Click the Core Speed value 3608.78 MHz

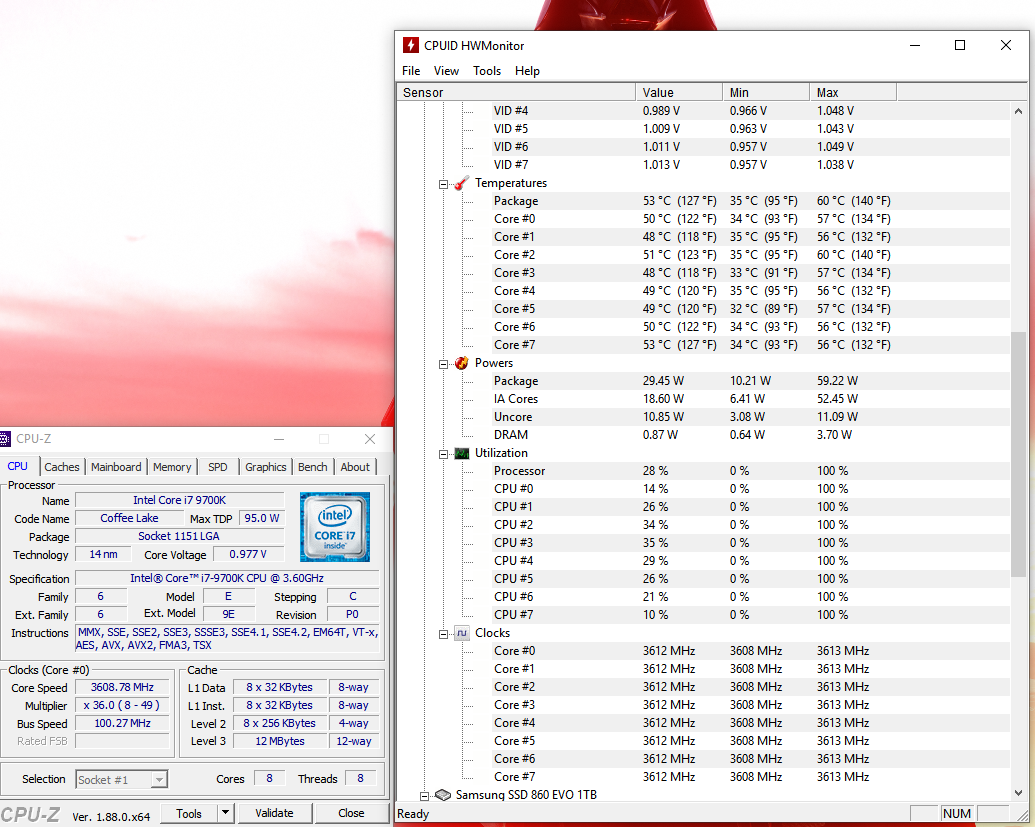[x=122, y=688]
